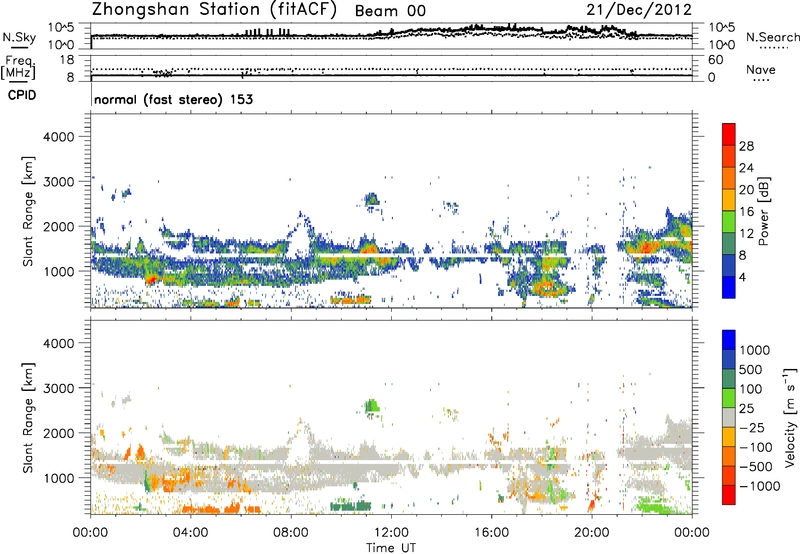This screenshot has height=554, width=800.
Task: Click the "08:00" time axis label
Action: (291, 533)
